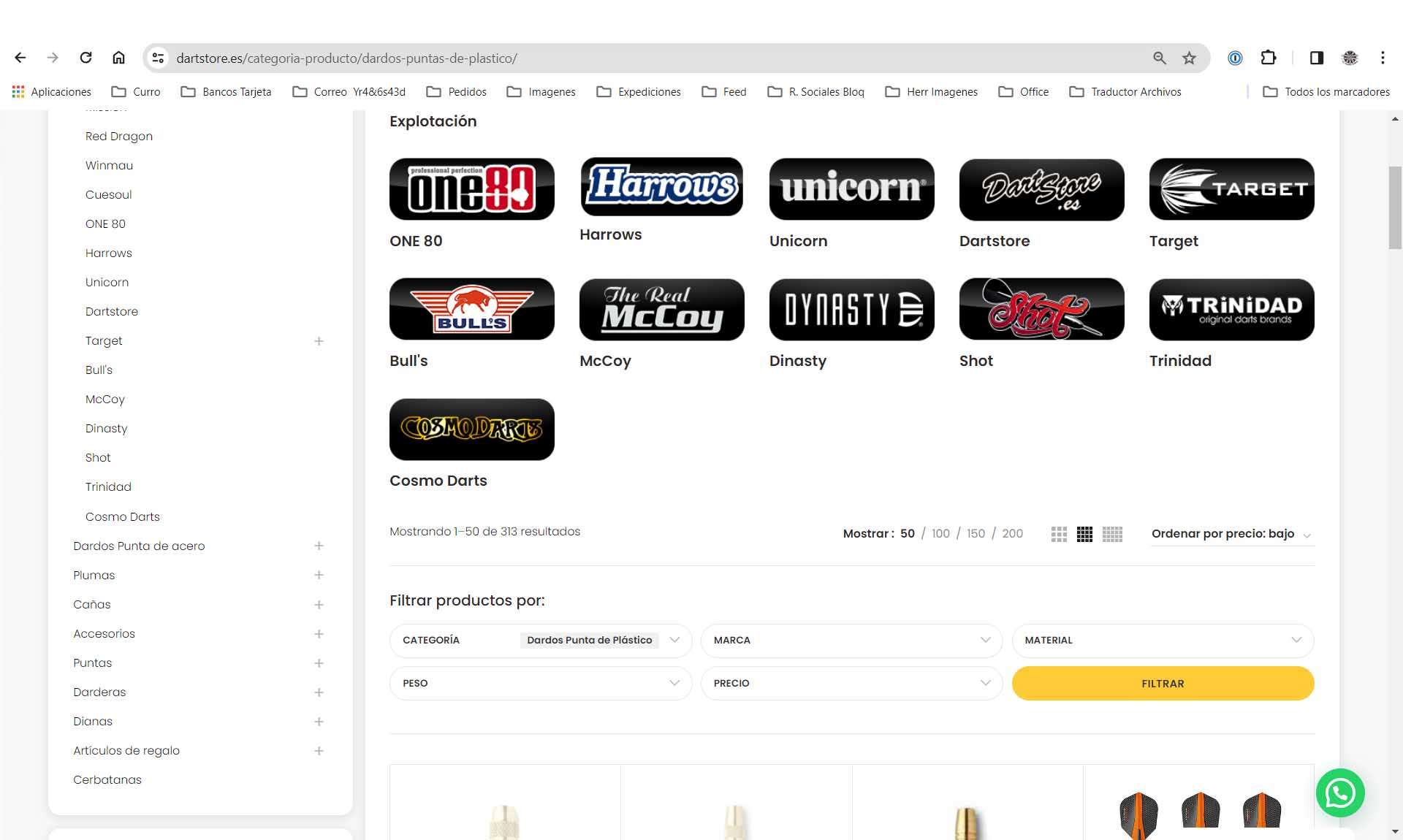Expand the Dianas category

pyautogui.click(x=319, y=722)
